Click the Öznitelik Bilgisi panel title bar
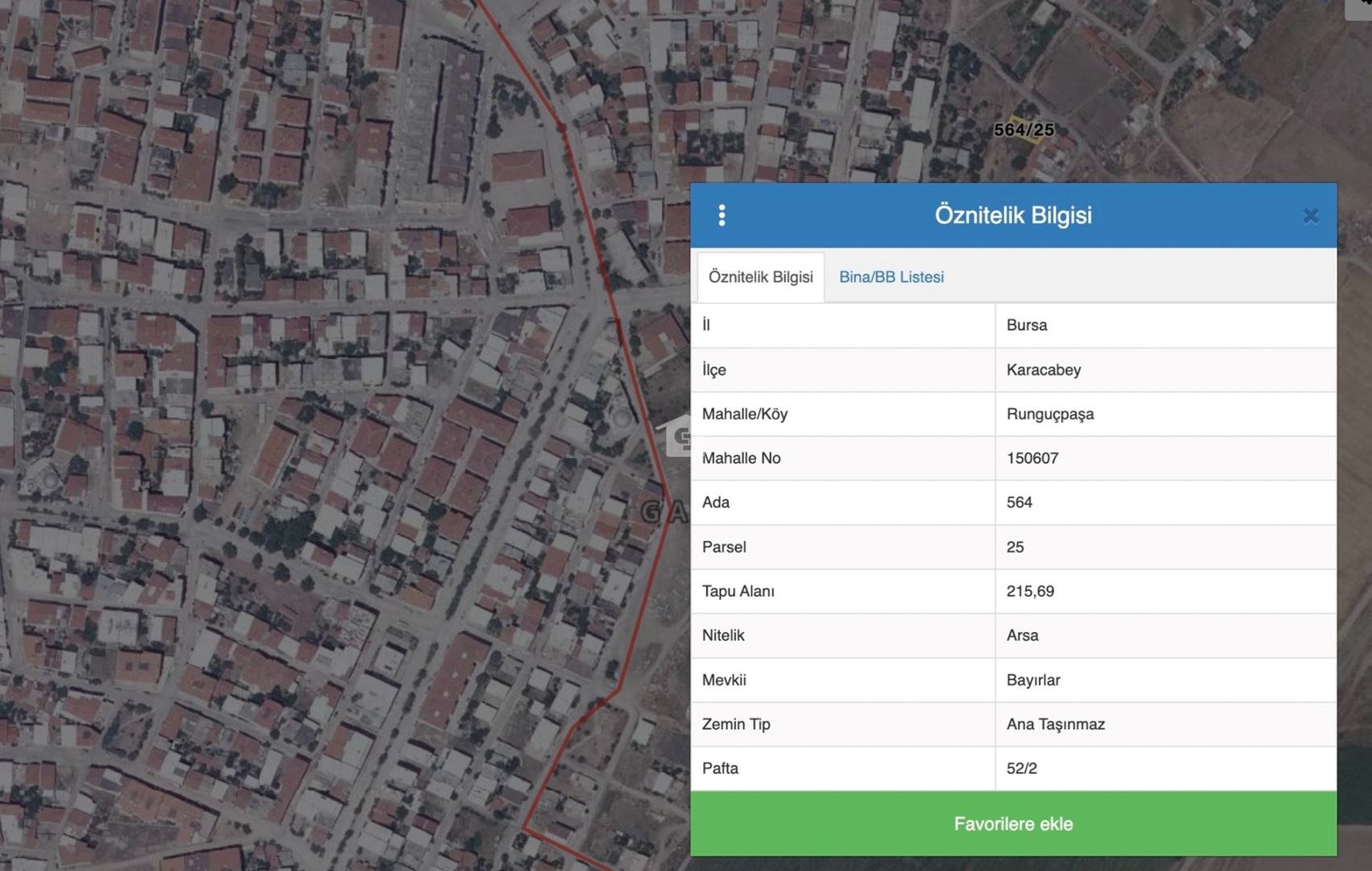 1012,215
